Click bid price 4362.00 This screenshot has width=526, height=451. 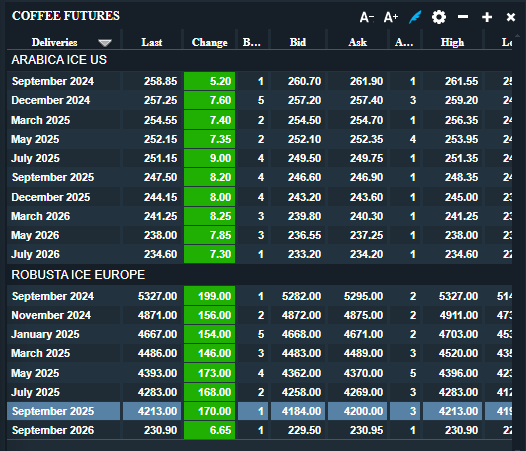[298, 373]
